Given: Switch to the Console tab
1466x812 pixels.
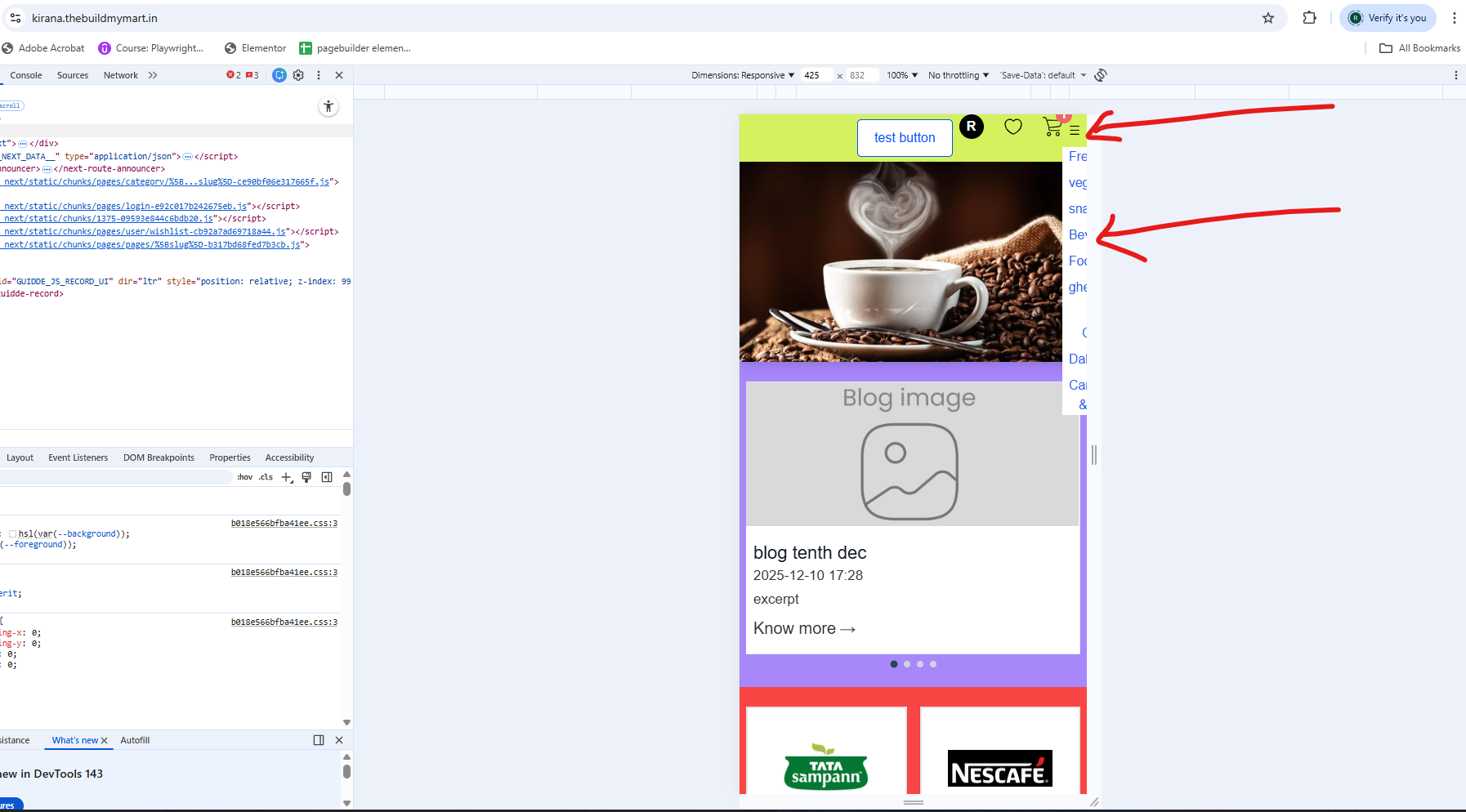Looking at the screenshot, I should pos(26,75).
